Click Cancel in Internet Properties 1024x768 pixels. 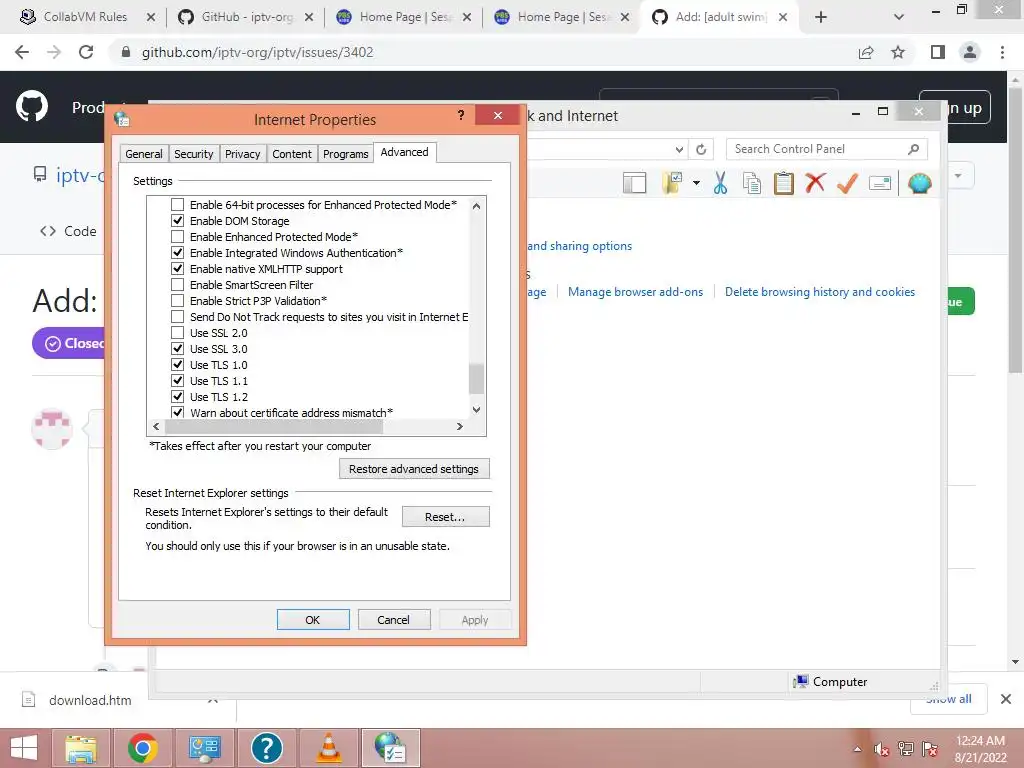point(393,620)
